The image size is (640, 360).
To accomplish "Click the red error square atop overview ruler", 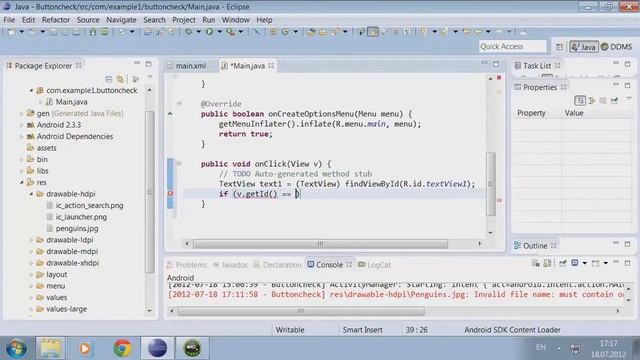I will 499,78.
